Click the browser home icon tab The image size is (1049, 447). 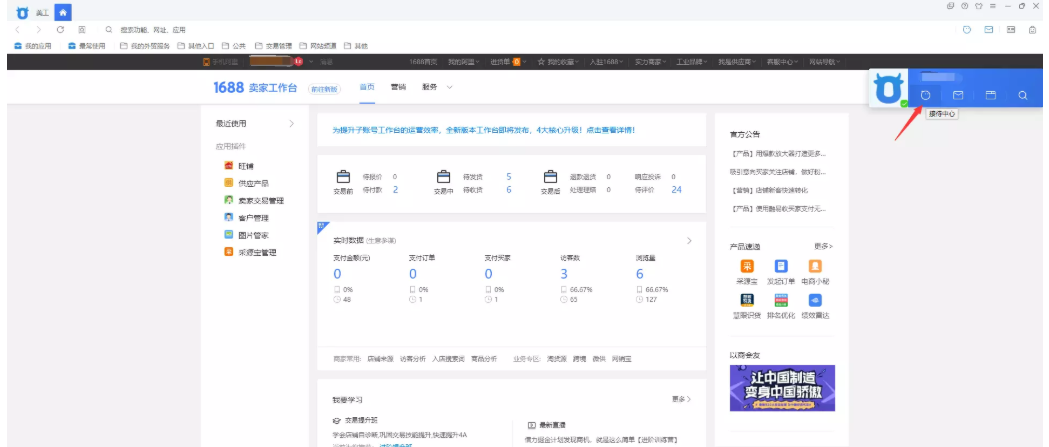click(x=63, y=12)
